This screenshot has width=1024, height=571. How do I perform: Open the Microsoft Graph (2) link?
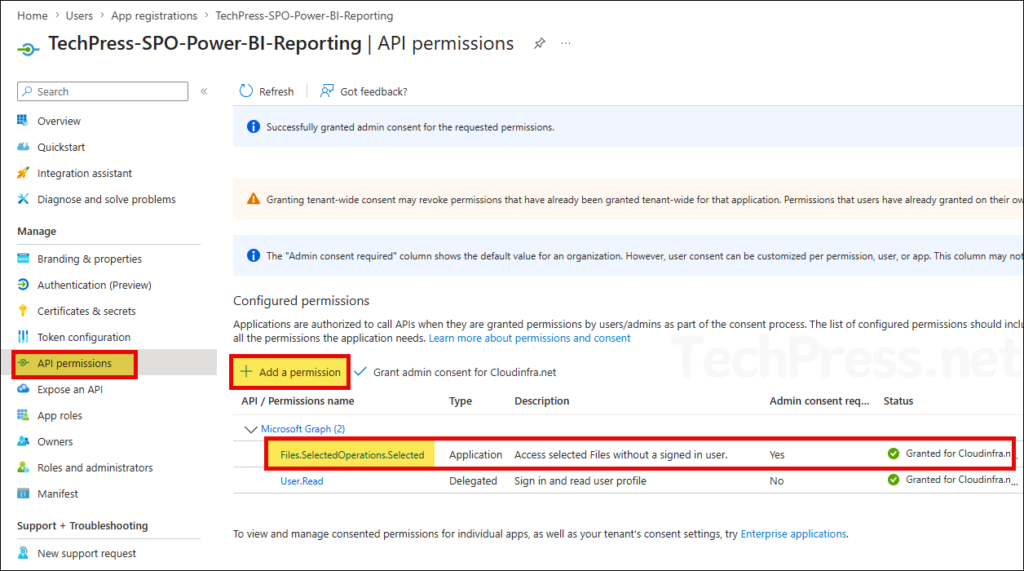pyautogui.click(x=303, y=429)
